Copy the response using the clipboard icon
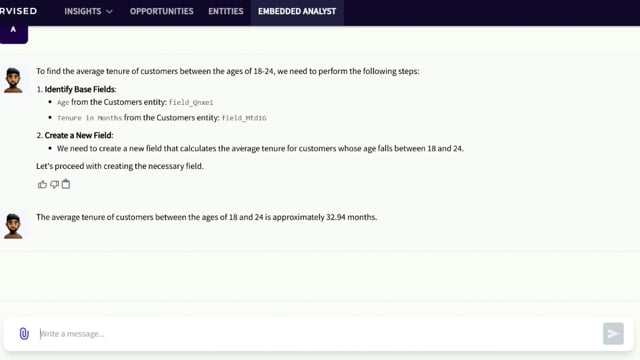This screenshot has height=360, width=640. (66, 184)
